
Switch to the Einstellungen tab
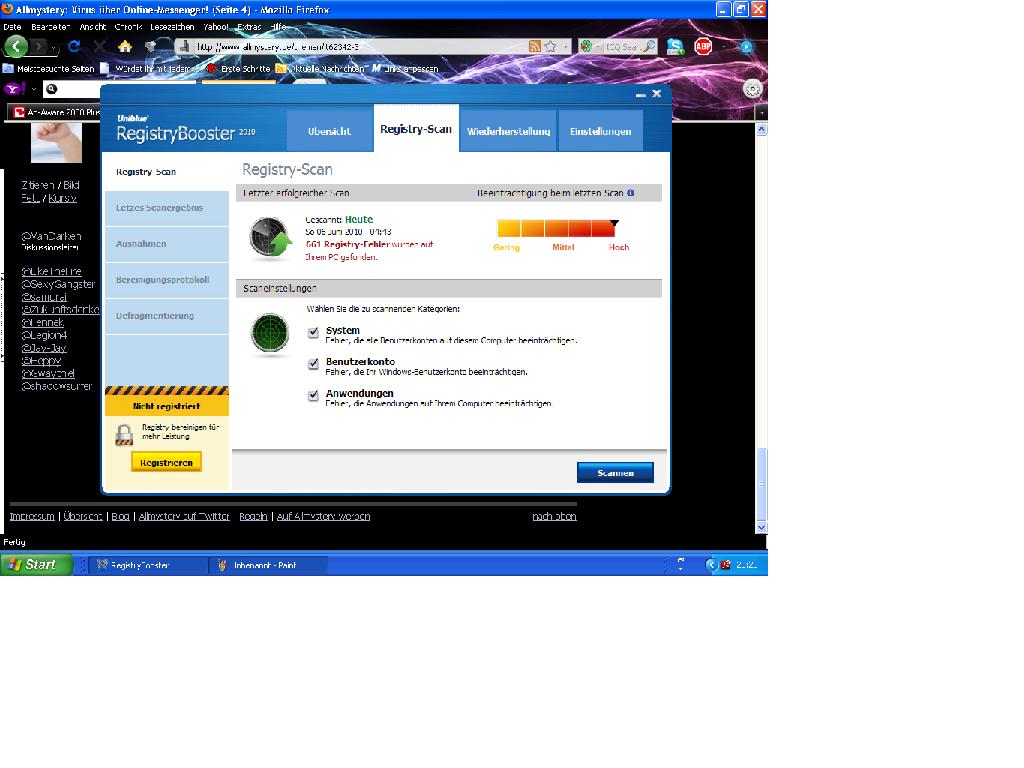[600, 131]
